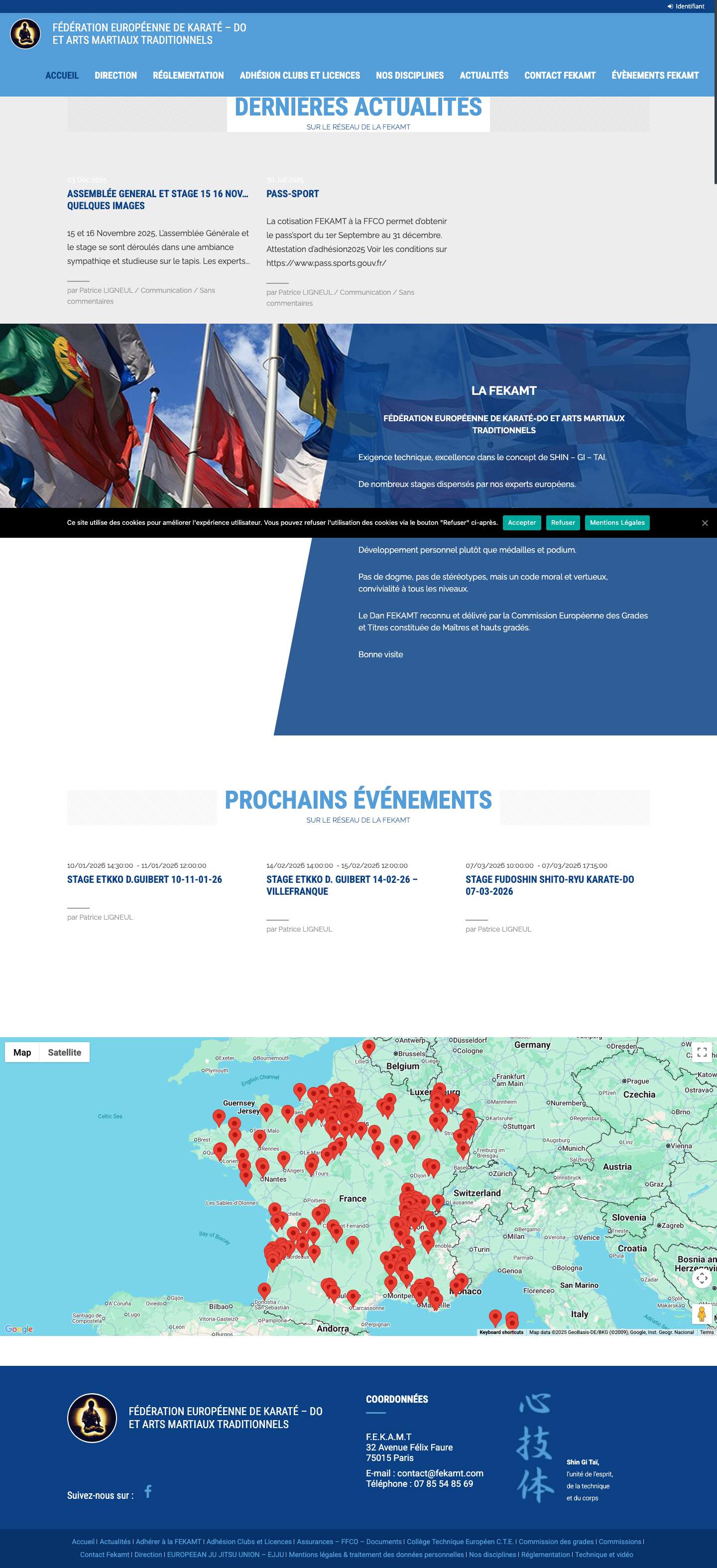Open map Keyboard shortcuts
Image resolution: width=717 pixels, height=1568 pixels.
[x=501, y=1332]
